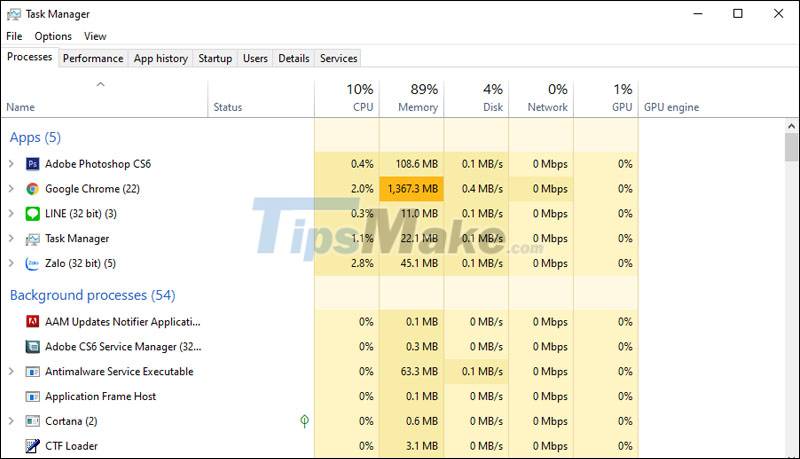Expand the LINE (32 bit) group
800x459 pixels.
11,214
